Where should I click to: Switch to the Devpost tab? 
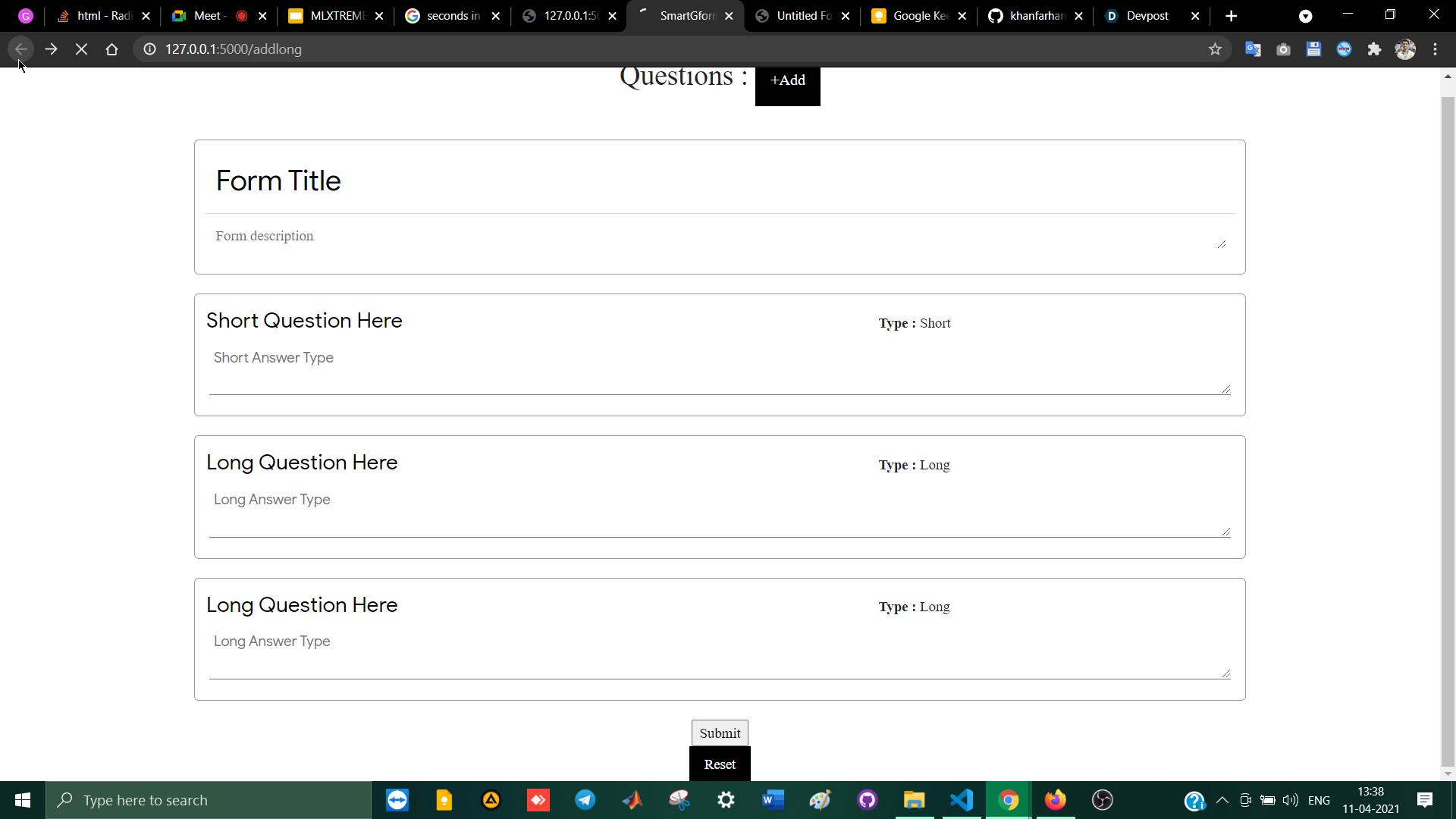point(1147,16)
